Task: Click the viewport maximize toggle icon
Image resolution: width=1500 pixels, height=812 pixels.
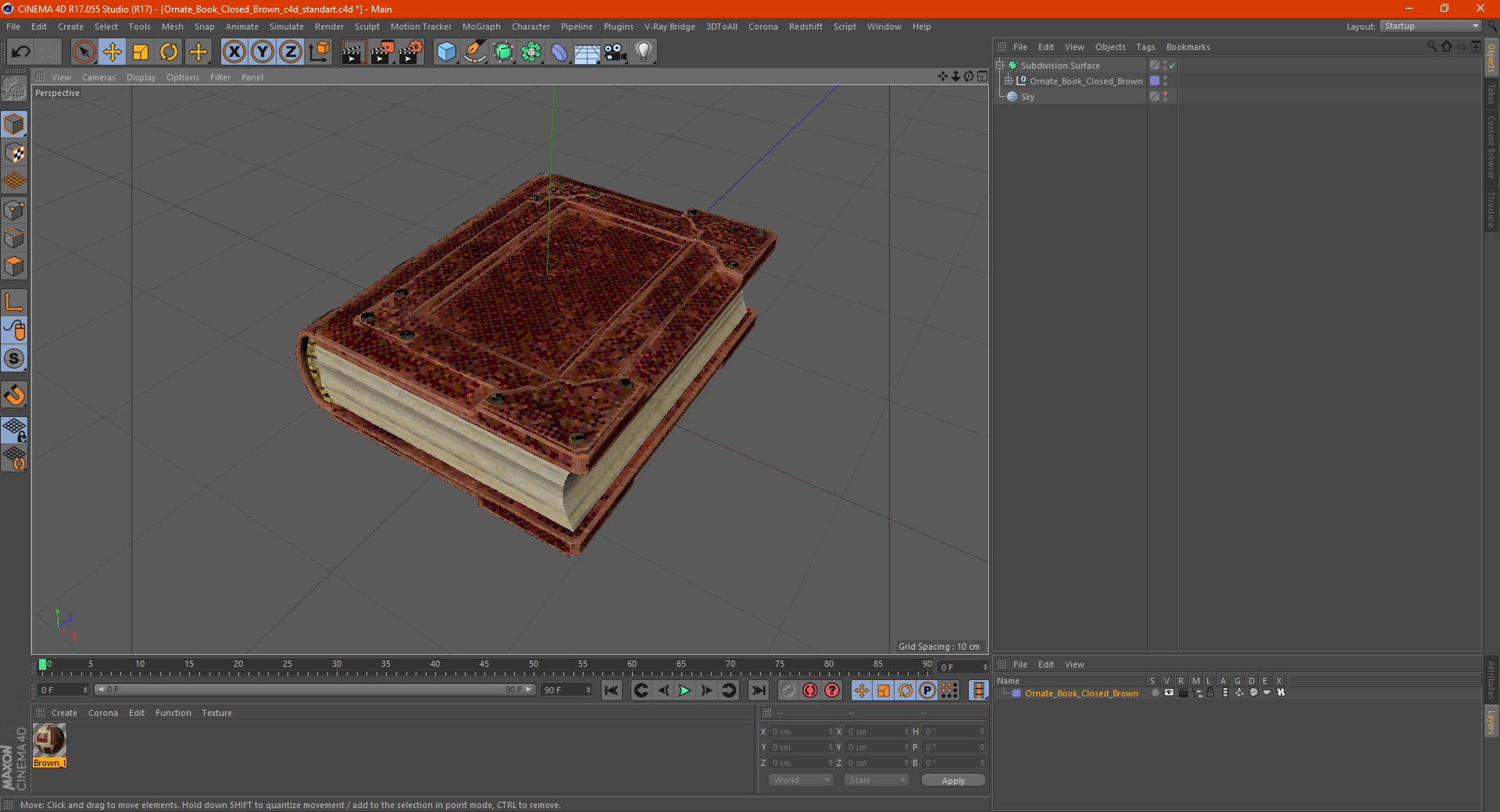Action: tap(982, 77)
